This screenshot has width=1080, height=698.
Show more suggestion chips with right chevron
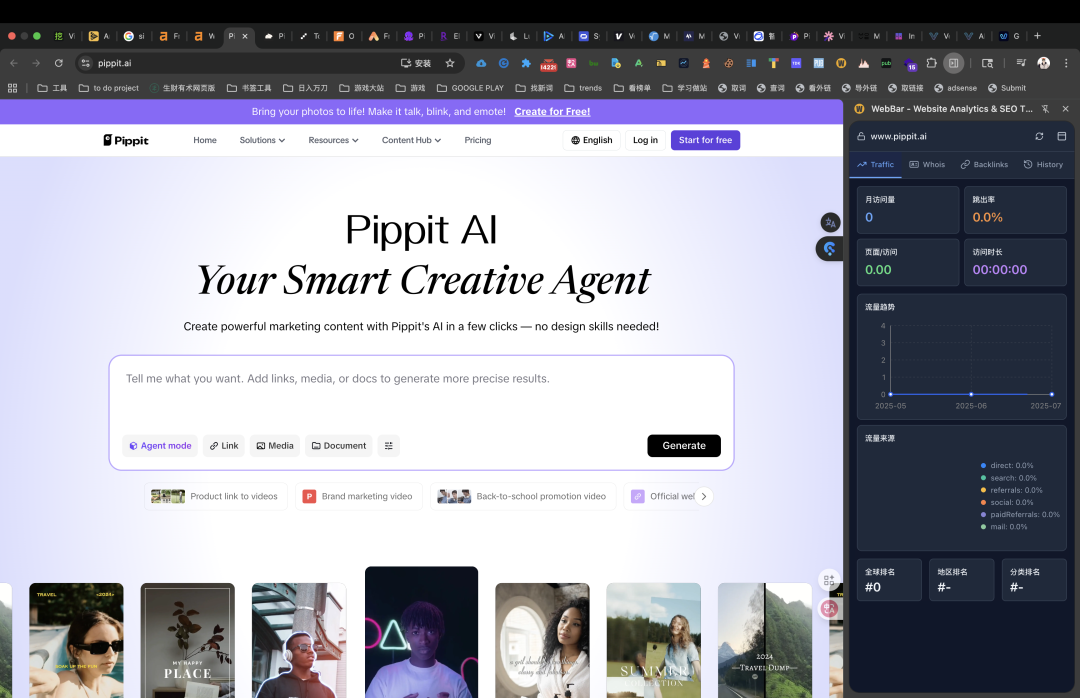click(x=703, y=496)
